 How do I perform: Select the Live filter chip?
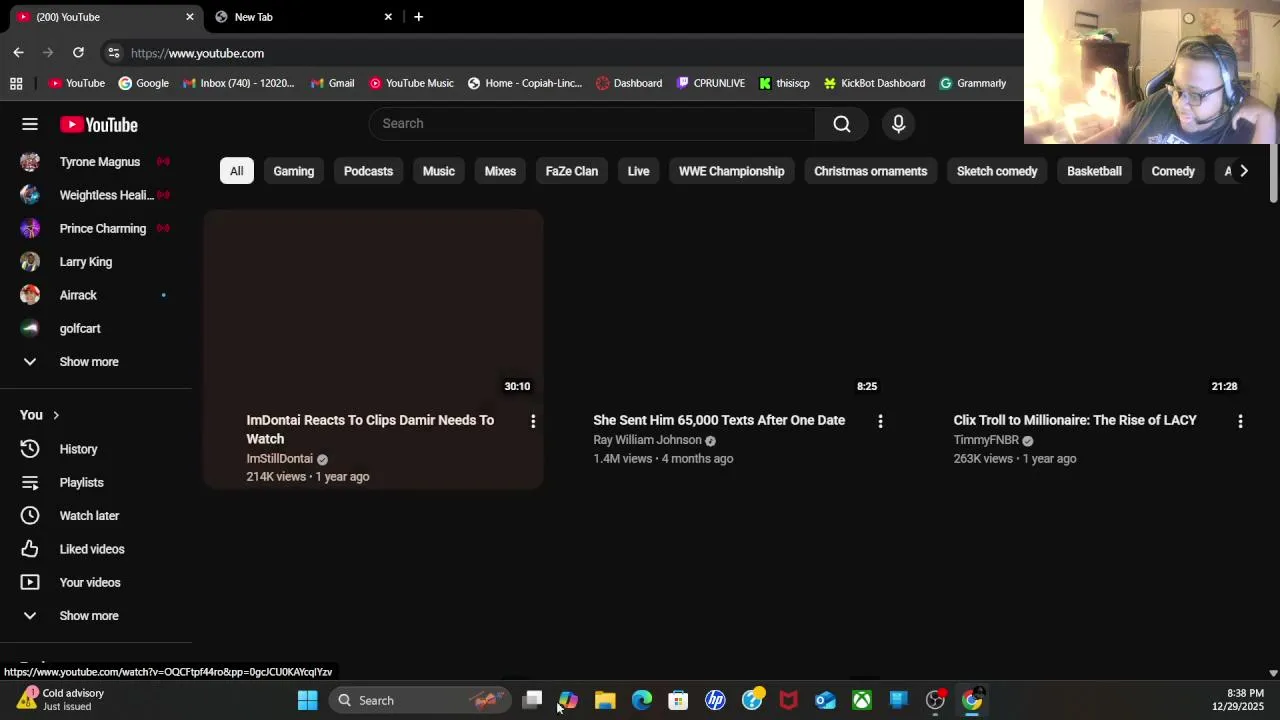(638, 171)
